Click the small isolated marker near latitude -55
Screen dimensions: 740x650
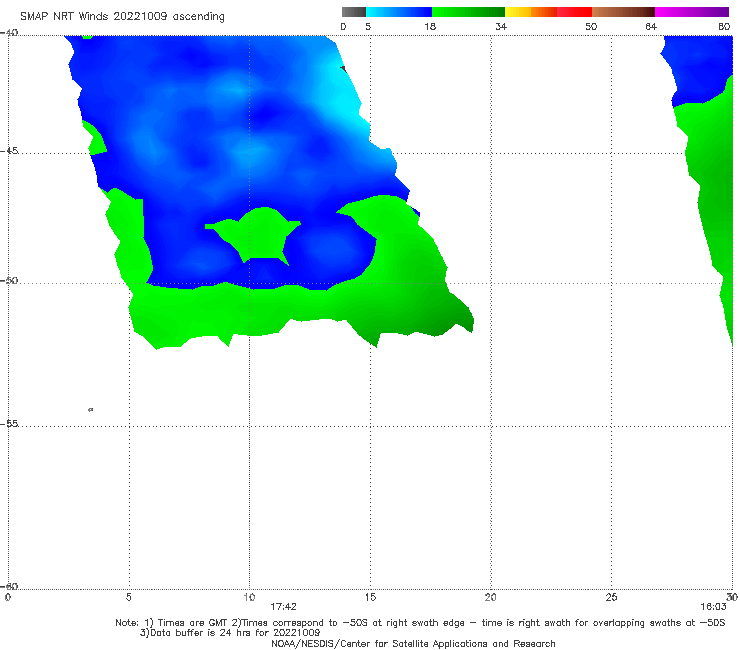coord(91,410)
